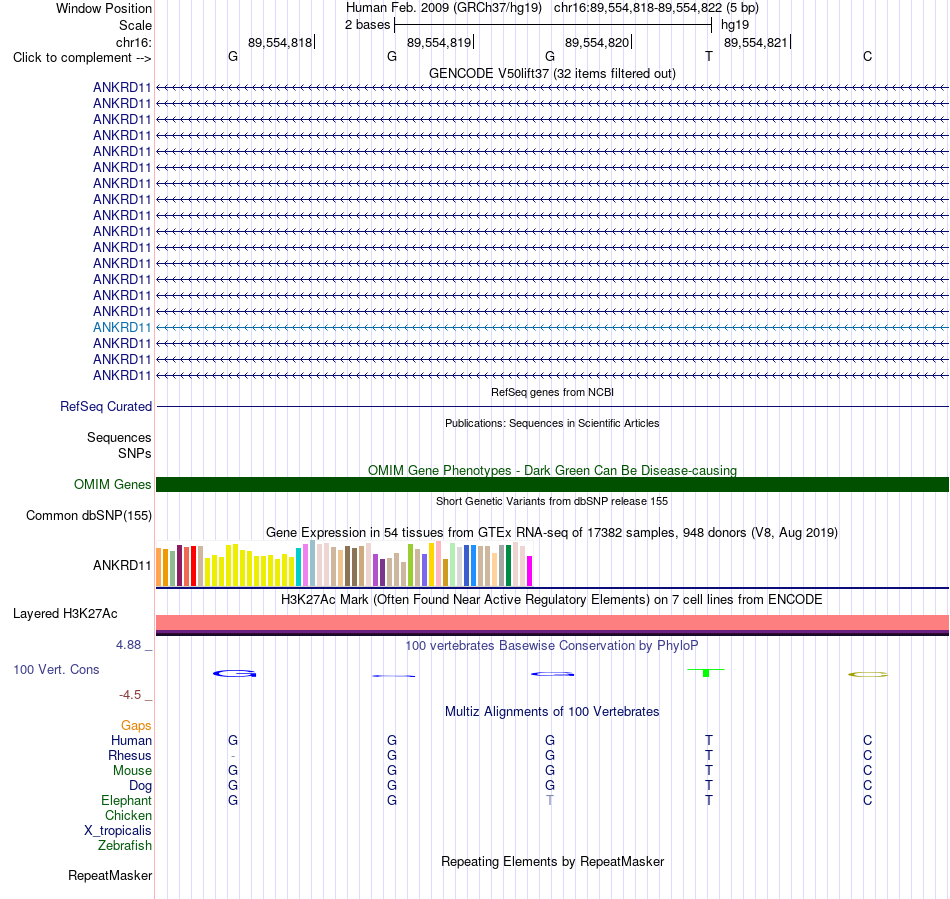
Task: Select the Dog species label
Action: 140,786
